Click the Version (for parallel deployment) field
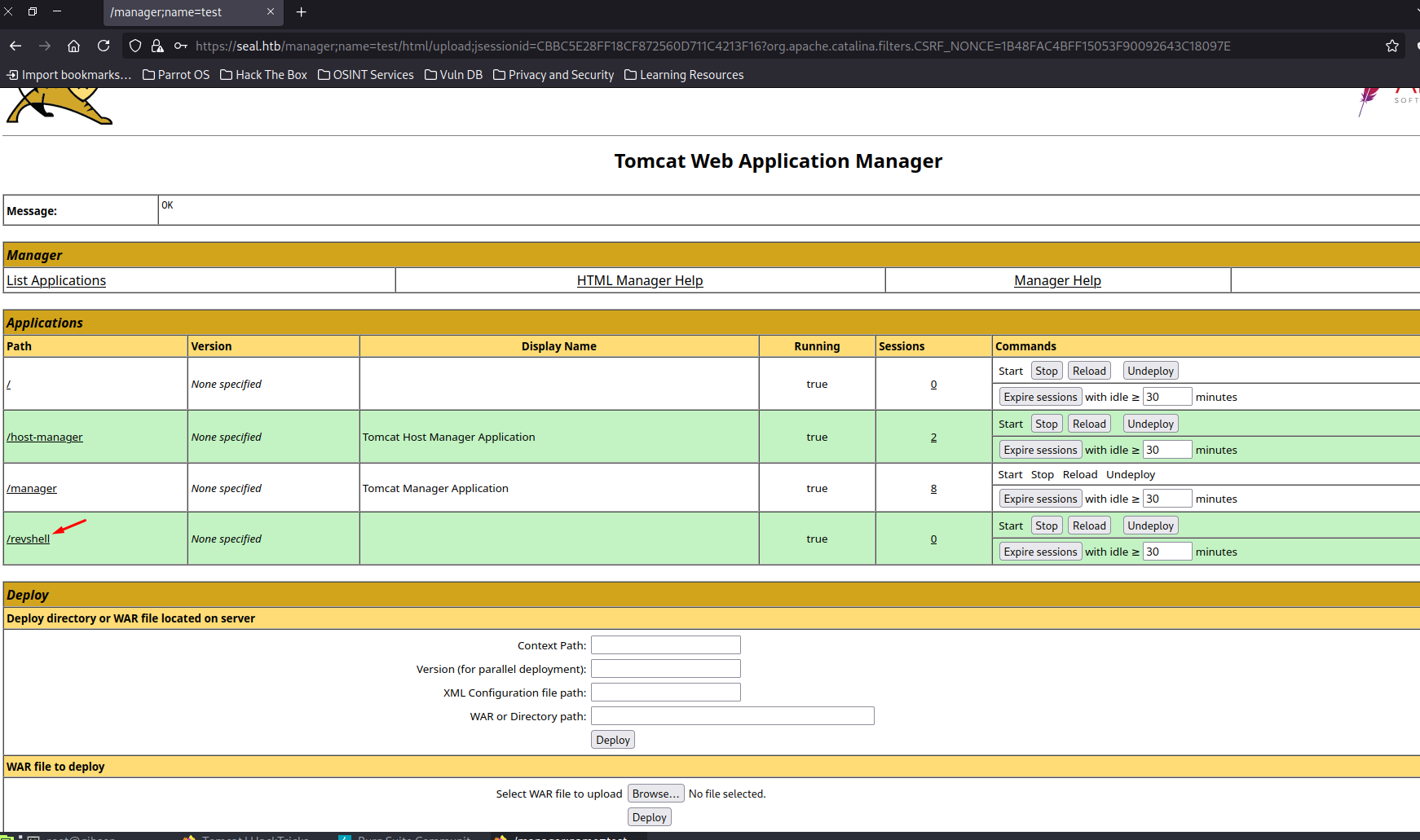This screenshot has height=840, width=1420. (666, 669)
